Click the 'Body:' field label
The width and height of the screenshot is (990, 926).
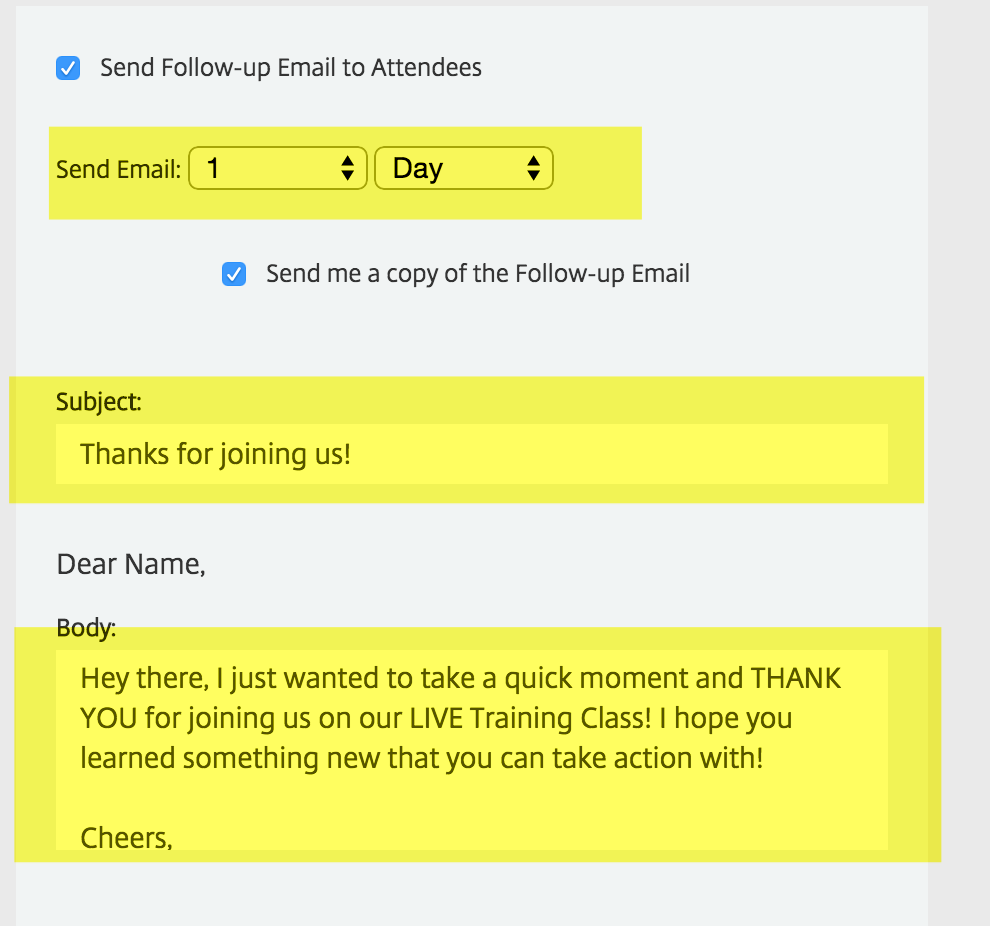click(86, 629)
